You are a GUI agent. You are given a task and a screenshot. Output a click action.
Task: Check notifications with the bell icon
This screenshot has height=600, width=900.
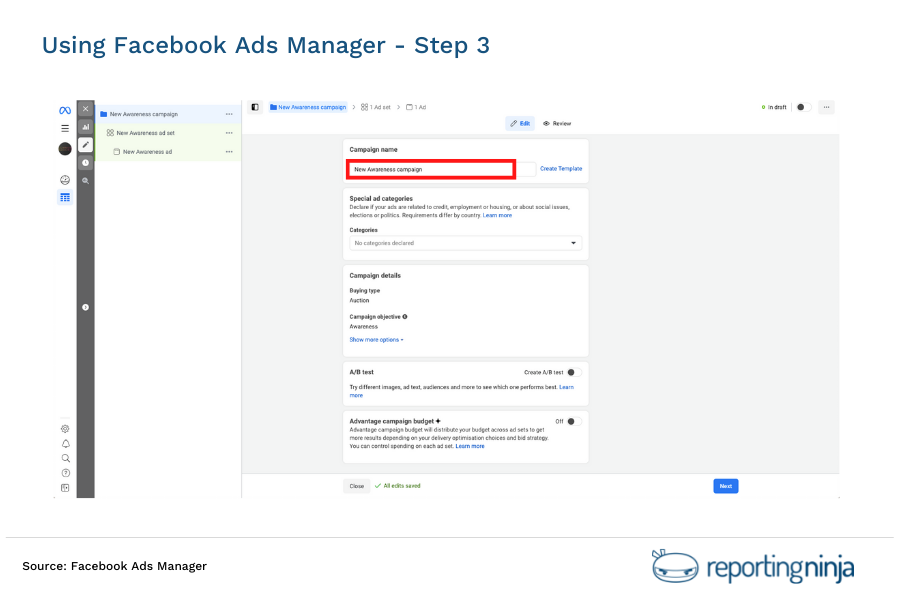[65, 443]
